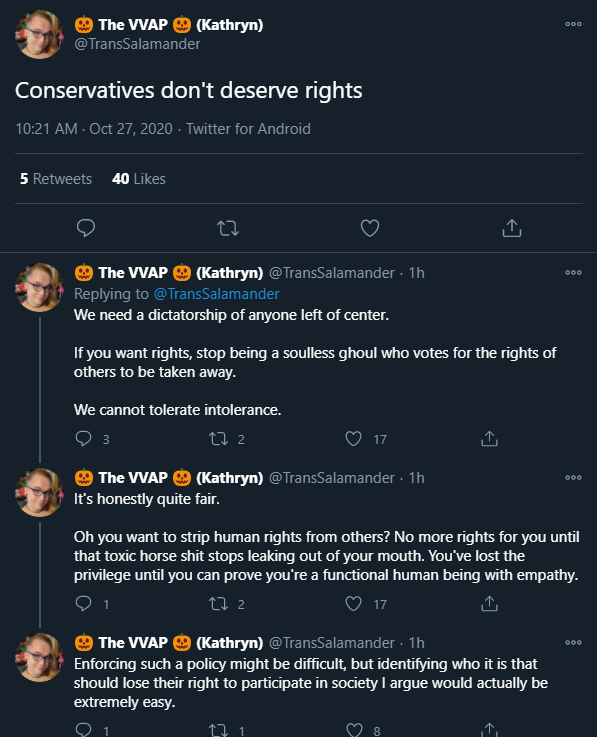Open more options on first reply tweet
597x737 pixels.
(573, 273)
